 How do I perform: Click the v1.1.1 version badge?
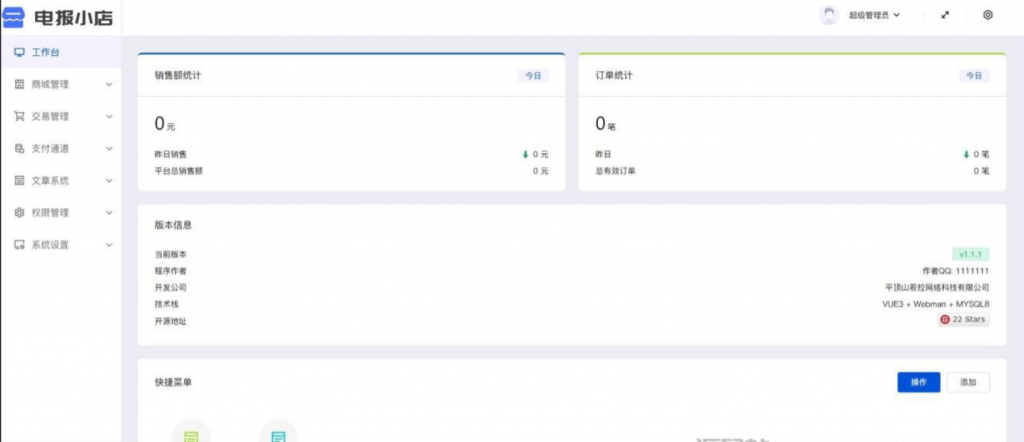tap(970, 254)
